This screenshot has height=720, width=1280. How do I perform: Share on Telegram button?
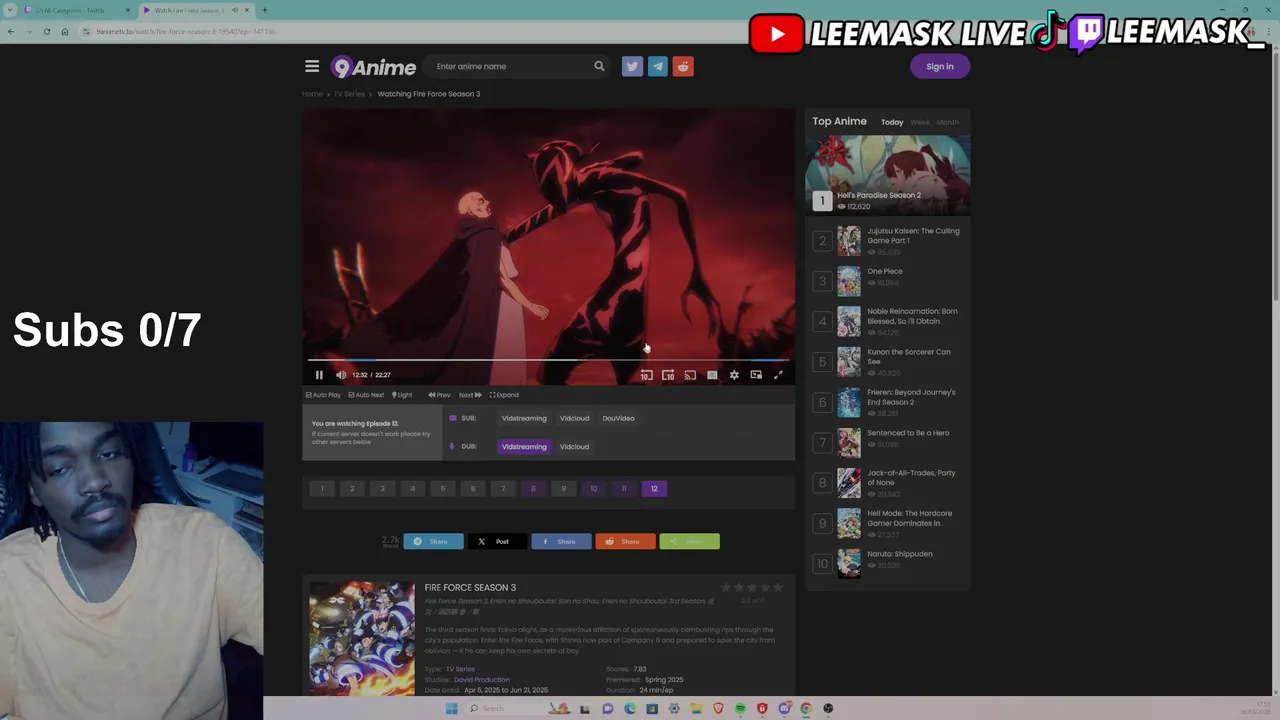tap(433, 542)
